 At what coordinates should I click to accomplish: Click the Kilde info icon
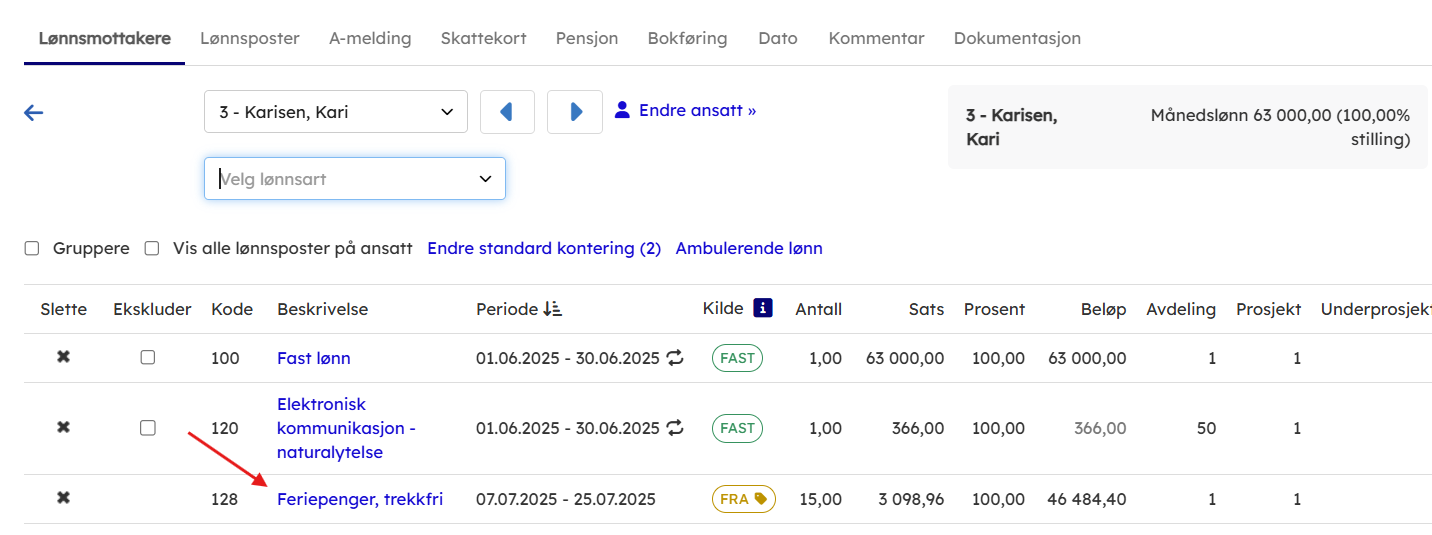[763, 308]
